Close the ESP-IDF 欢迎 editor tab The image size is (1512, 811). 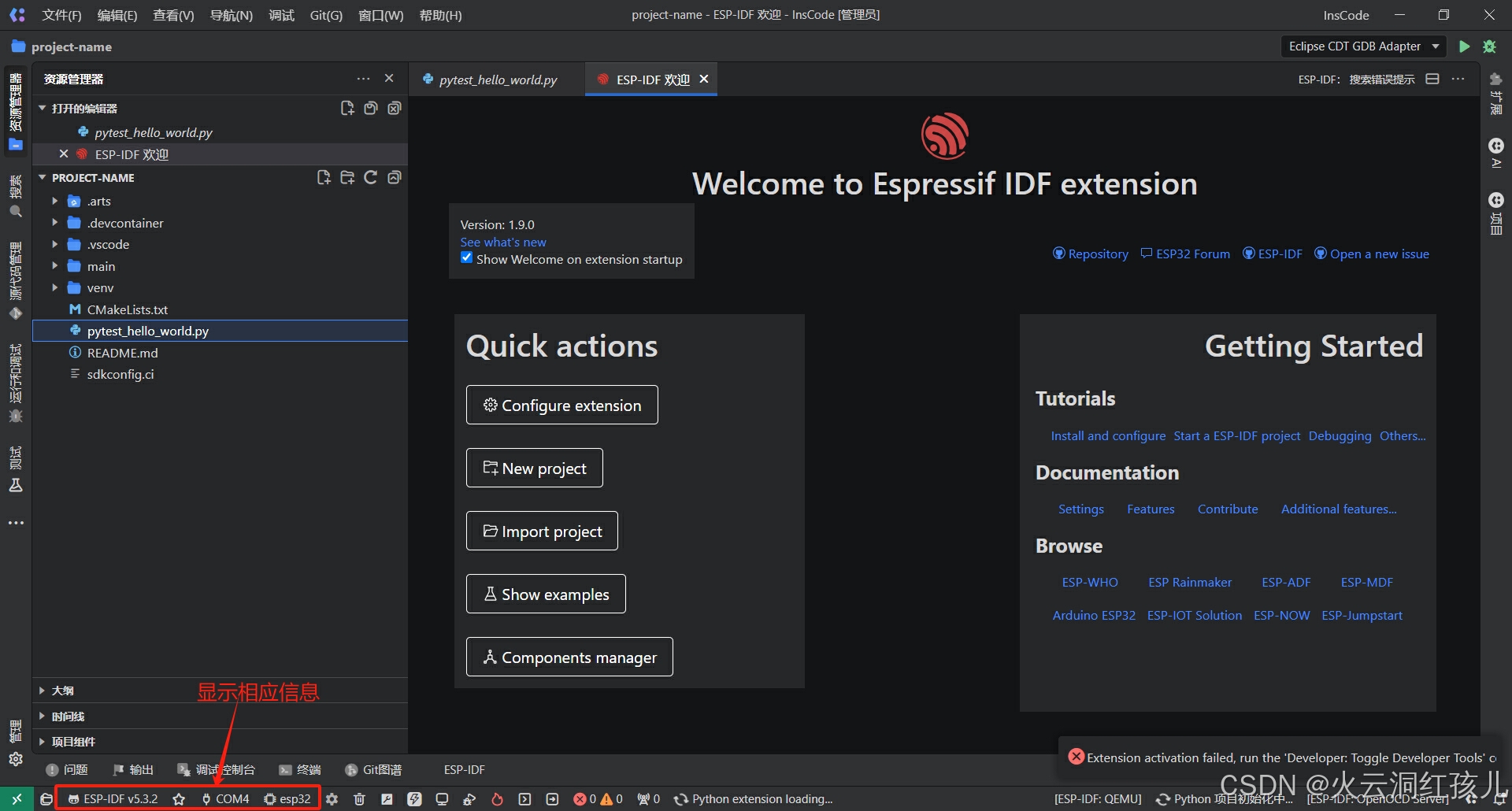tap(704, 79)
